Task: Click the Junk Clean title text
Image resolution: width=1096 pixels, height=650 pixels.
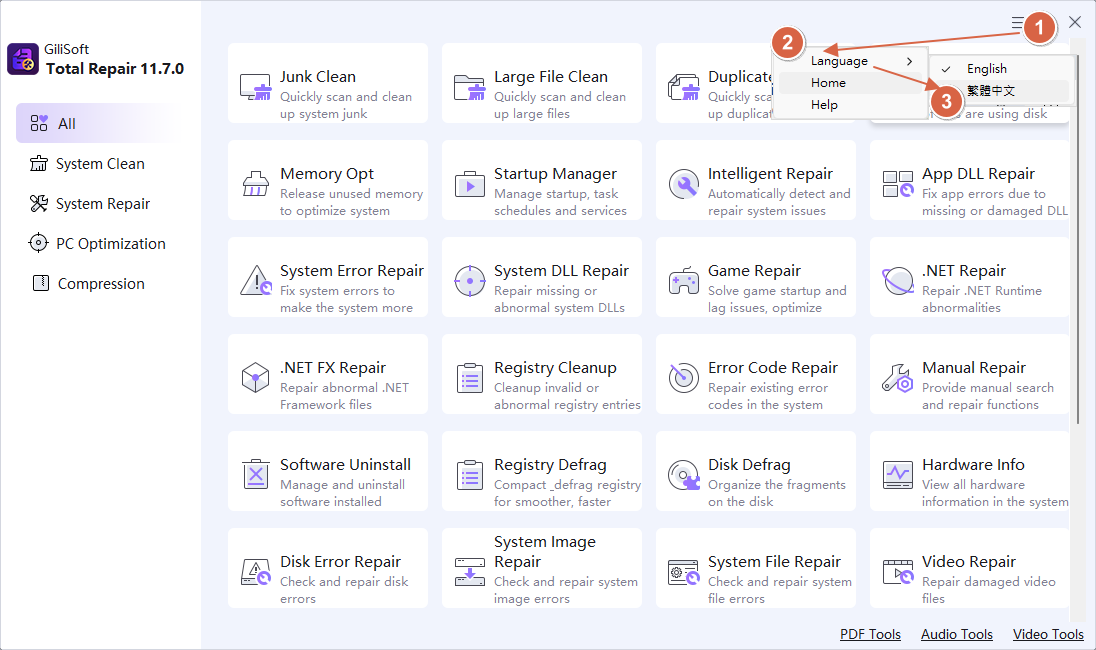Action: tap(318, 77)
